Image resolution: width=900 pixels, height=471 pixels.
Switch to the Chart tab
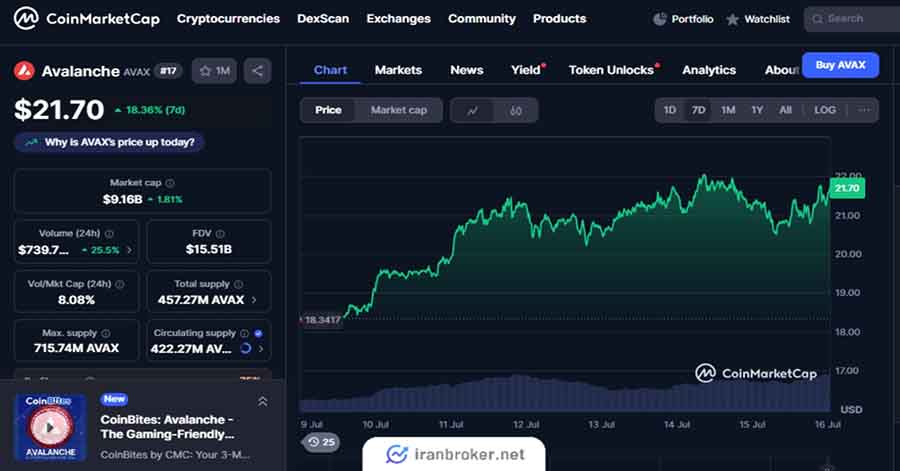(x=330, y=70)
